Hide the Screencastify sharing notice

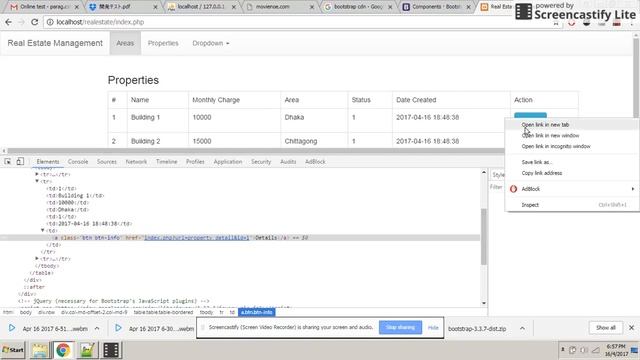[x=433, y=328]
